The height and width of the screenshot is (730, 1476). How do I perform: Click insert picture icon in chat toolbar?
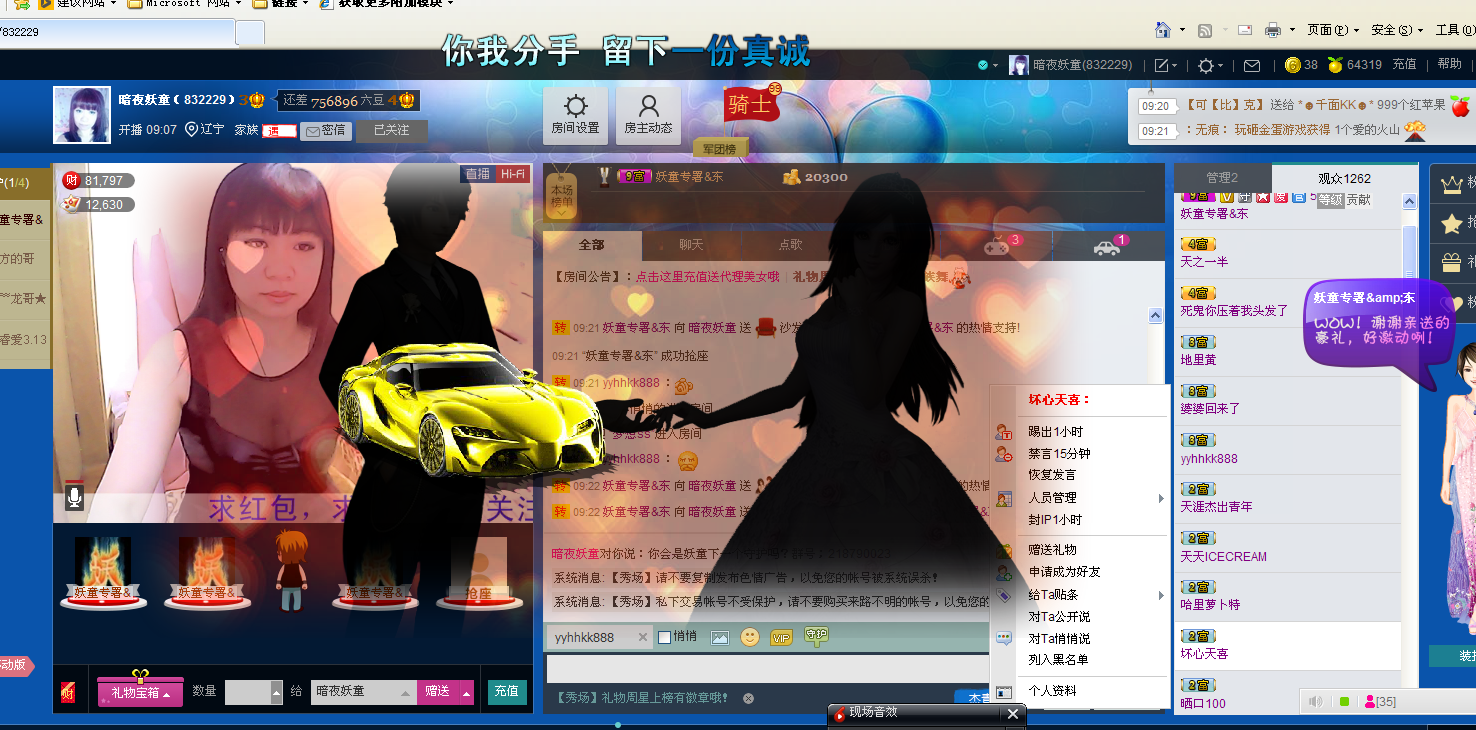[719, 637]
